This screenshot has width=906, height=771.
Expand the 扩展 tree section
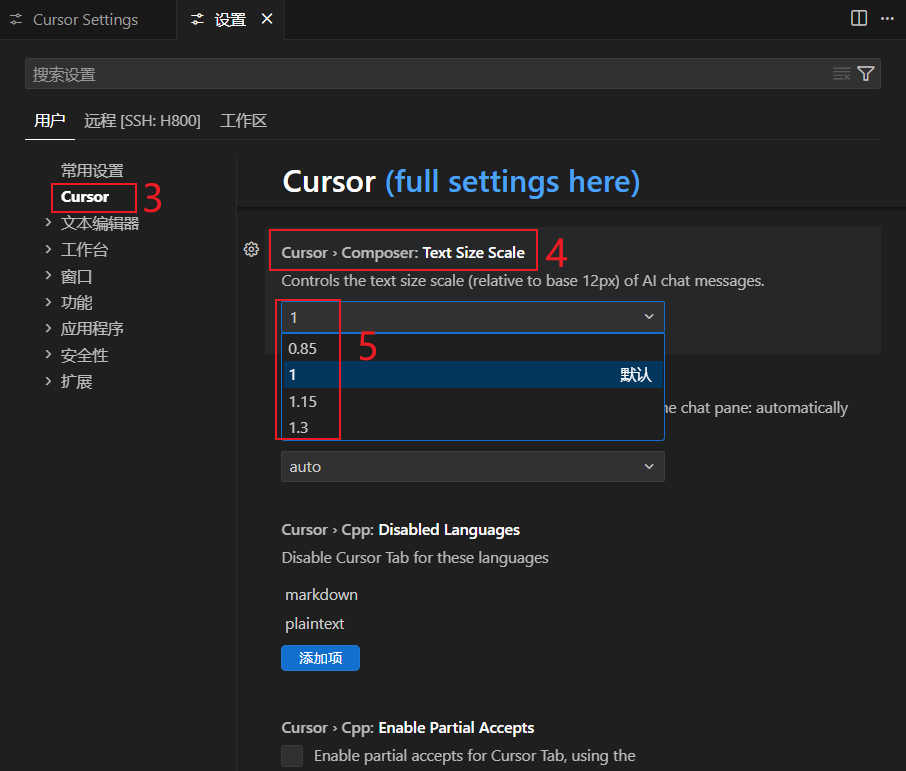49,381
